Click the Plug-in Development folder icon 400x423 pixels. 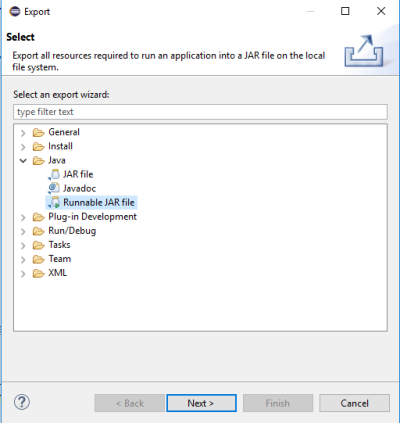pyautogui.click(x=38, y=217)
